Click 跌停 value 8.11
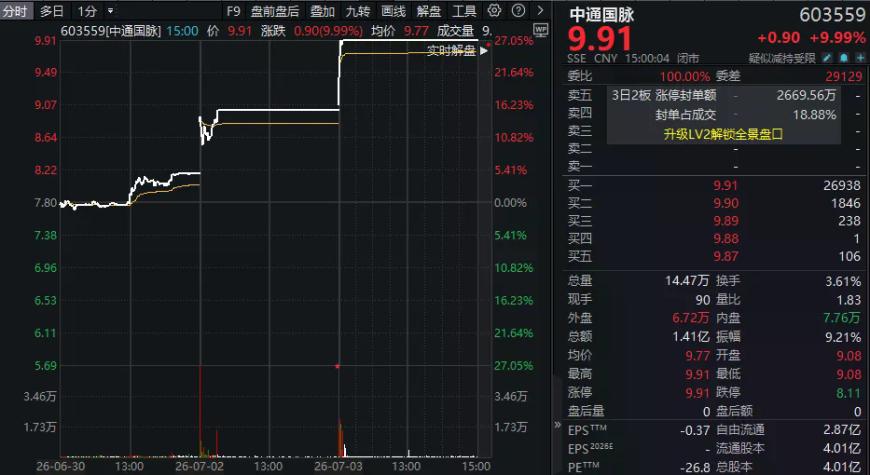Viewport: 870px width, 475px height. coord(849,392)
